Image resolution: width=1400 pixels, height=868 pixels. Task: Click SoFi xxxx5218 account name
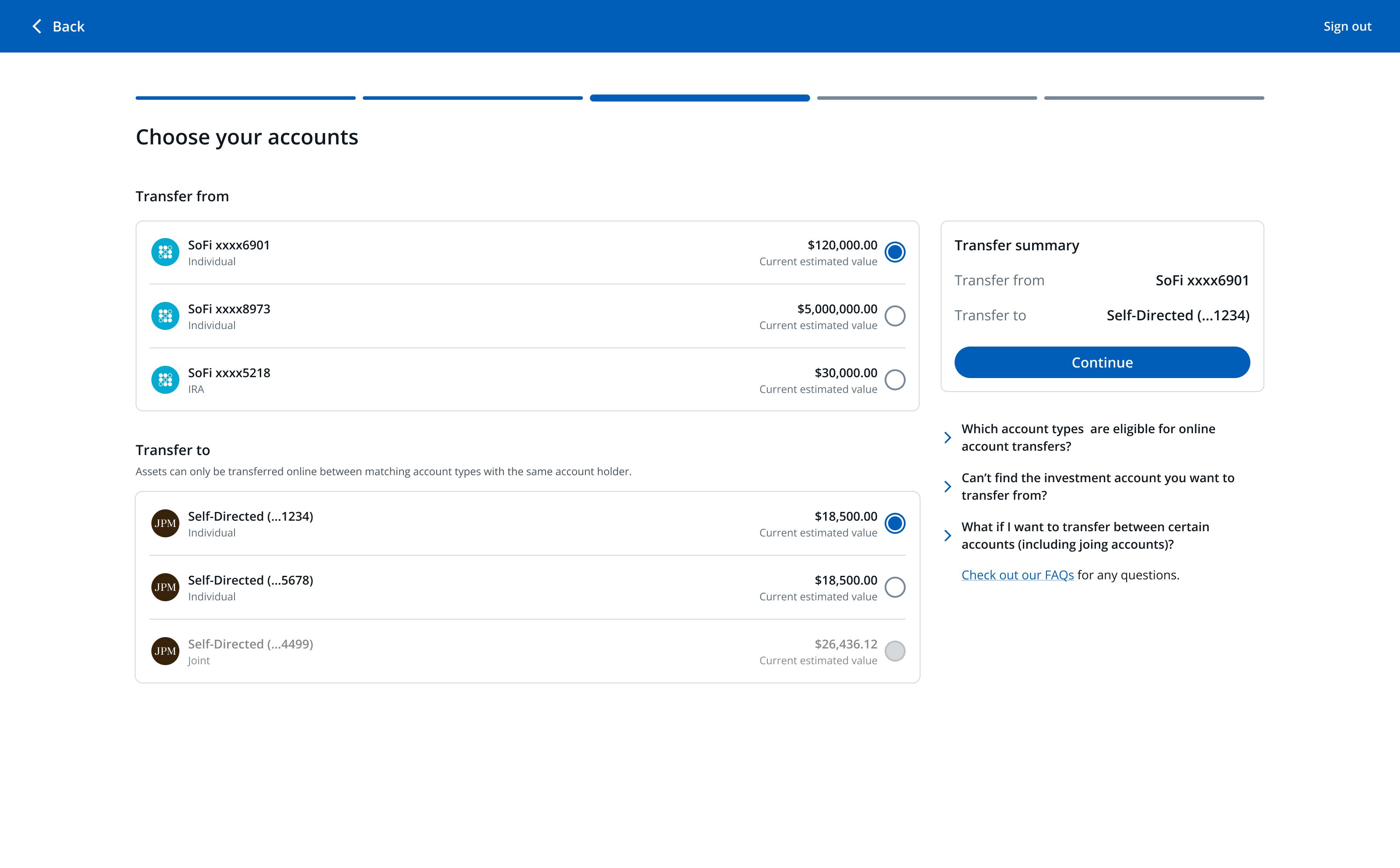pos(229,373)
